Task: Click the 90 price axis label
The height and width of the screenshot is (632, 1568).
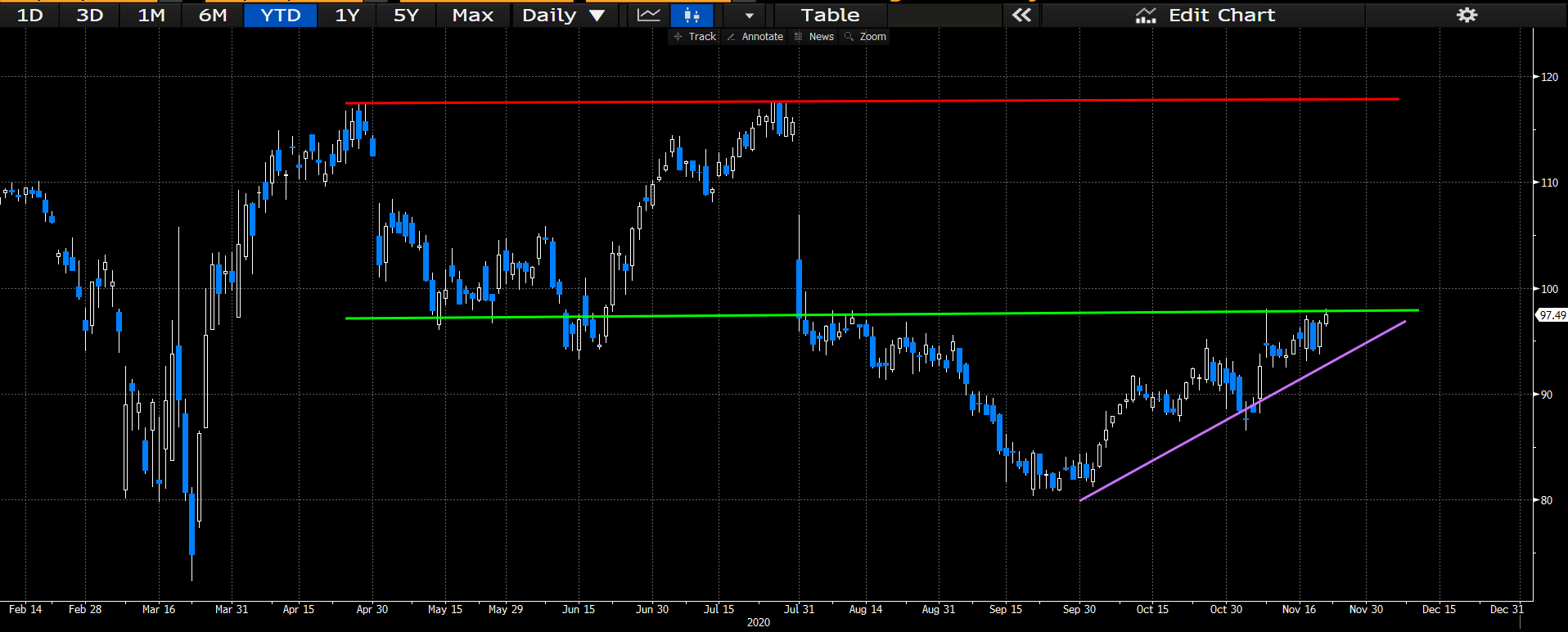Action: pyautogui.click(x=1546, y=395)
